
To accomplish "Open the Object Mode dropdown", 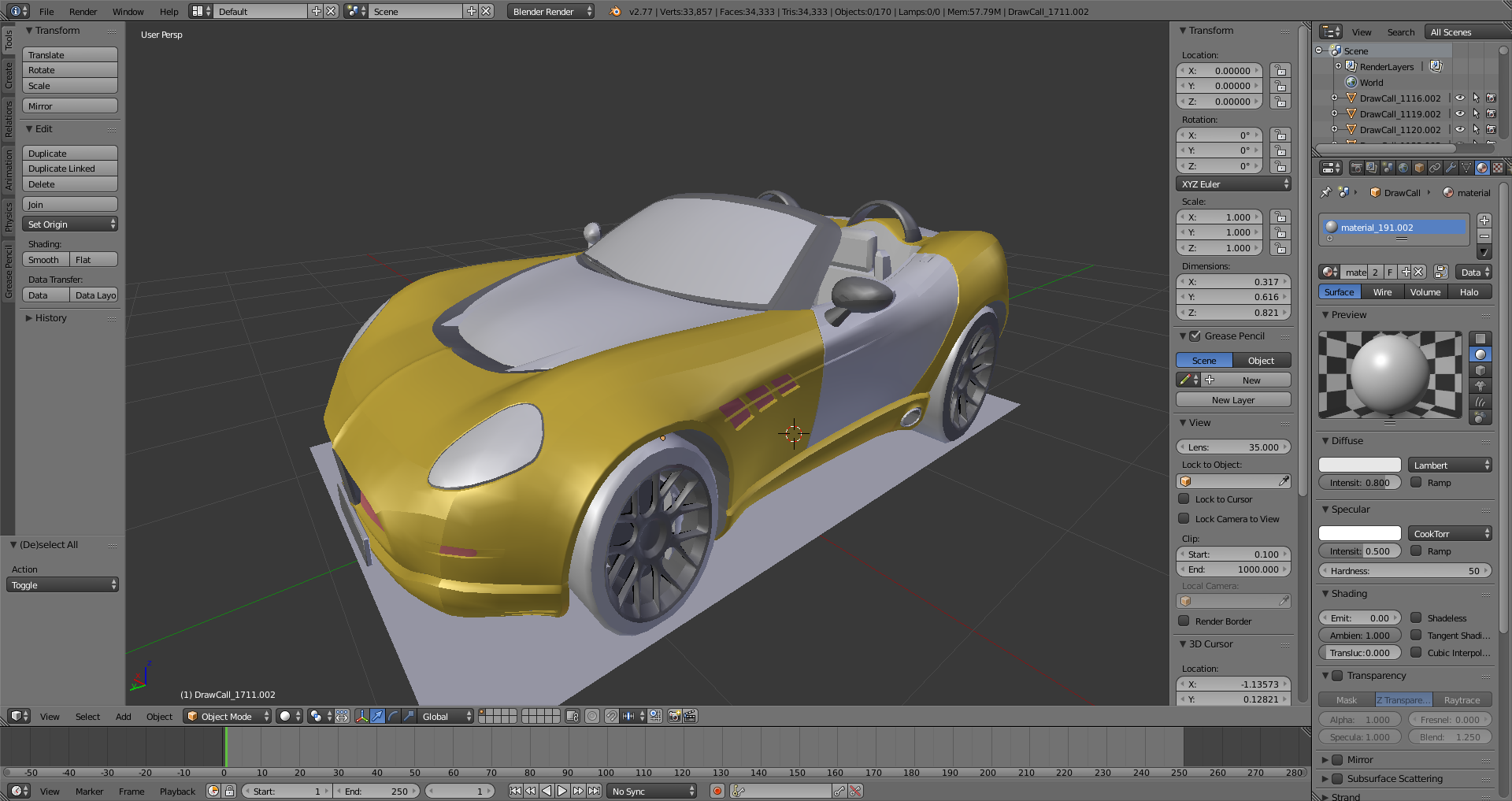I will pos(227,716).
